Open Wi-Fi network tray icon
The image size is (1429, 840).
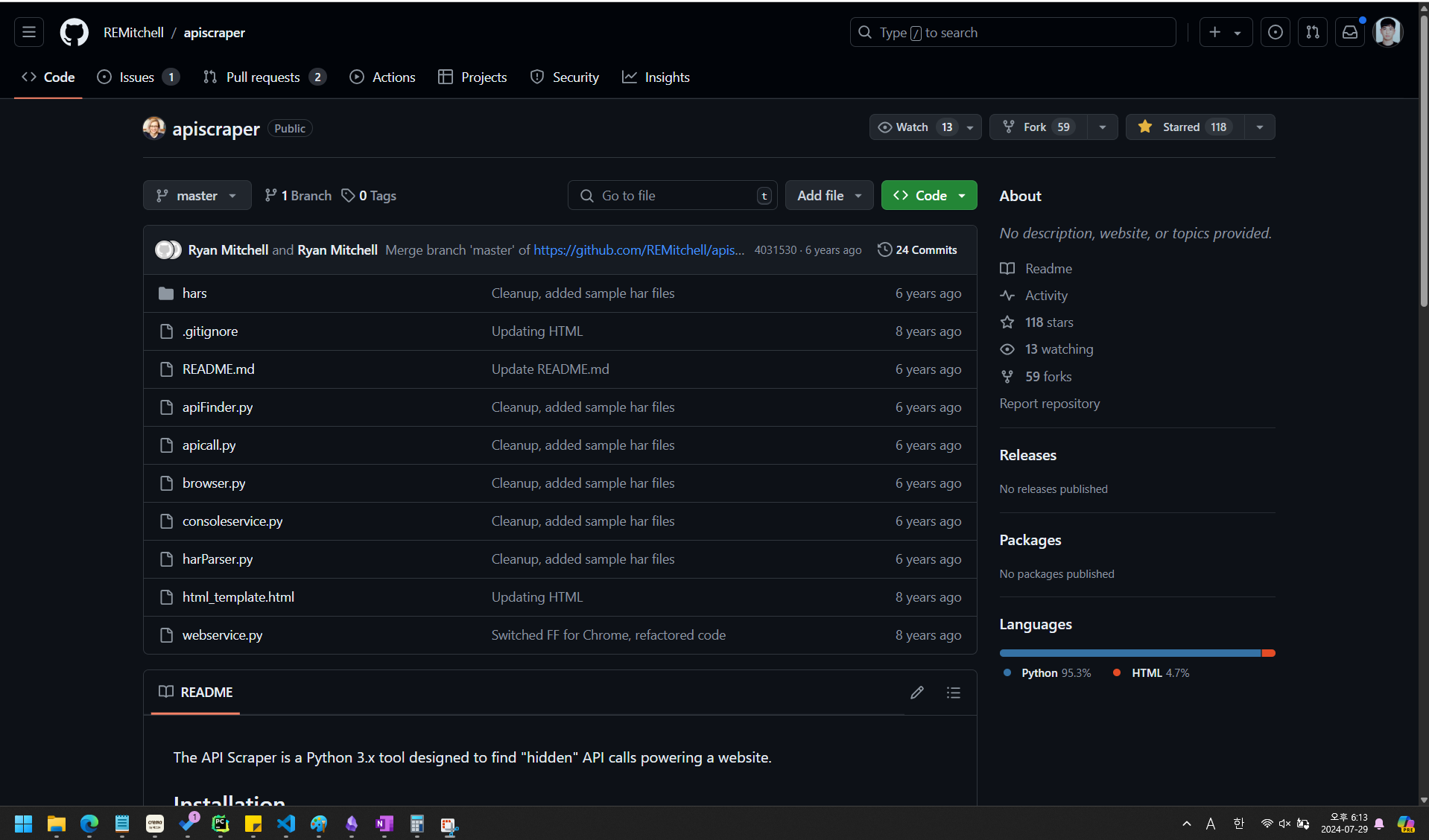pos(1267,824)
